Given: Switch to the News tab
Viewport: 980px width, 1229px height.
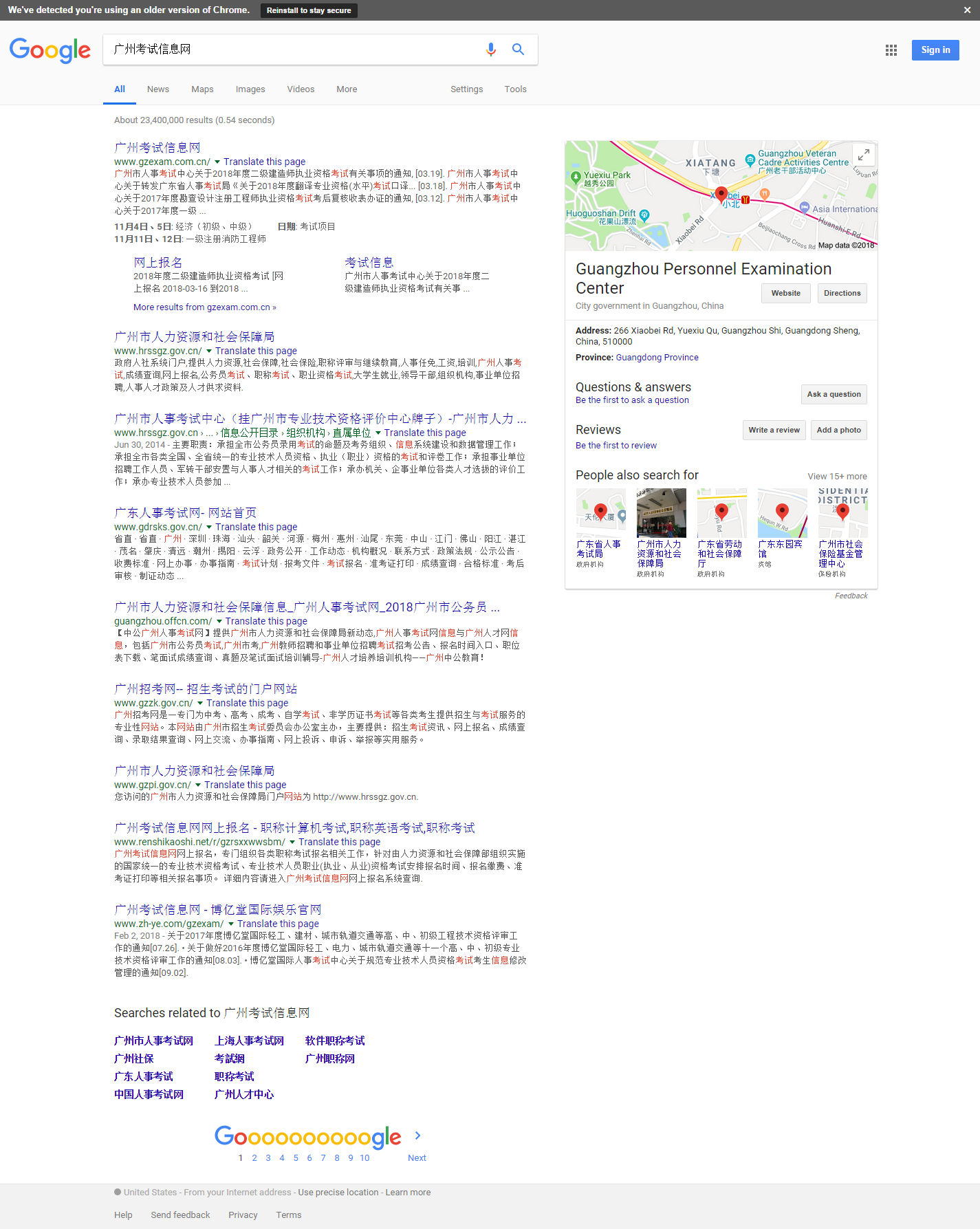Looking at the screenshot, I should tap(157, 89).
